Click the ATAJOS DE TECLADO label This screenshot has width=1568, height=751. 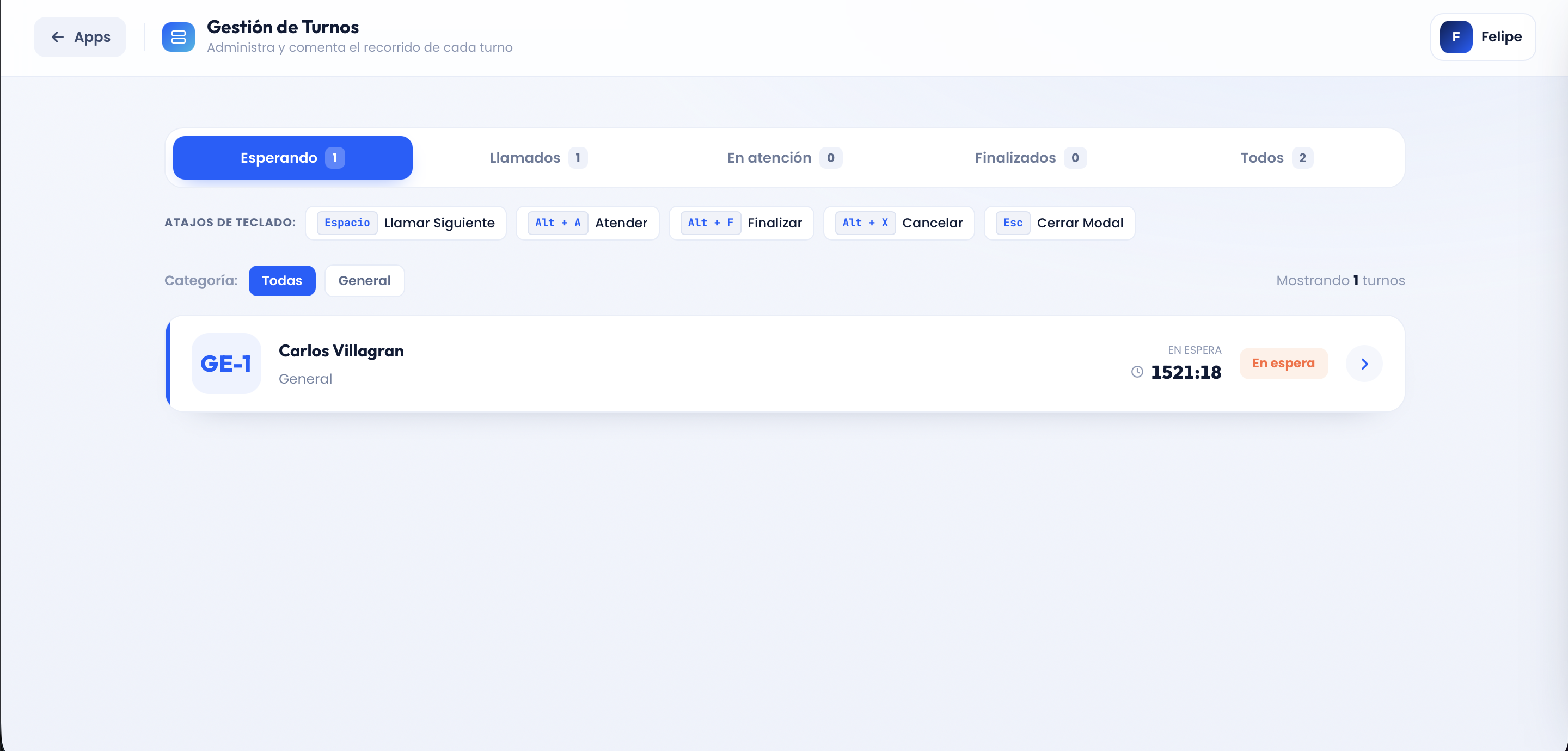(x=230, y=223)
